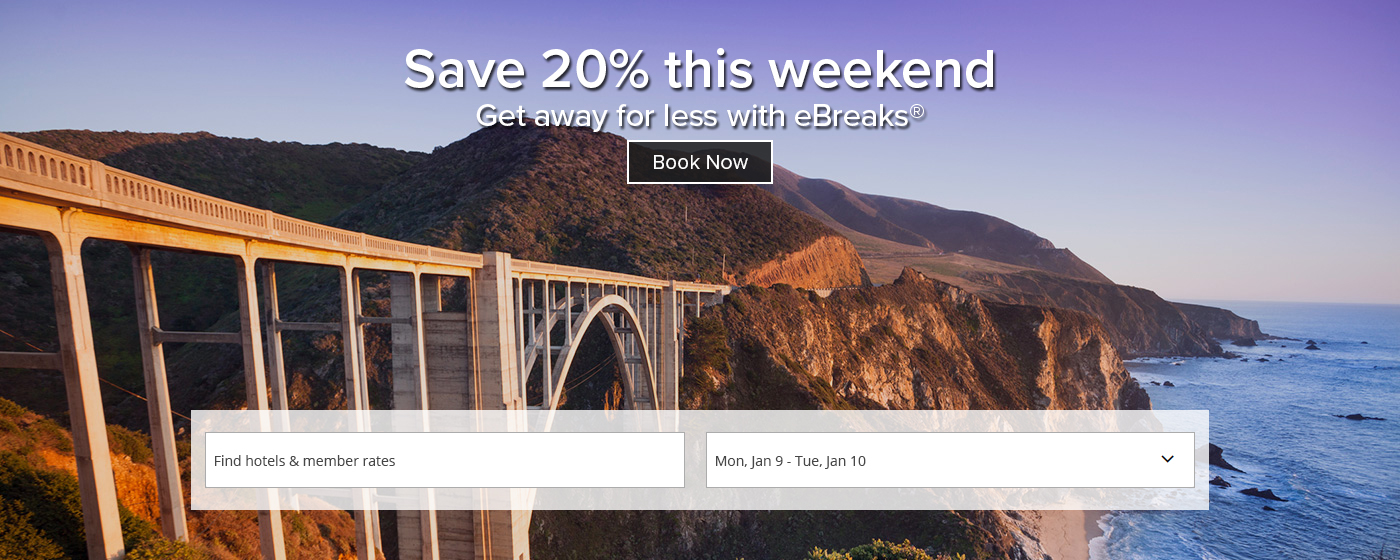
Task: Open the stay dates dropdown field
Action: pos(930,460)
